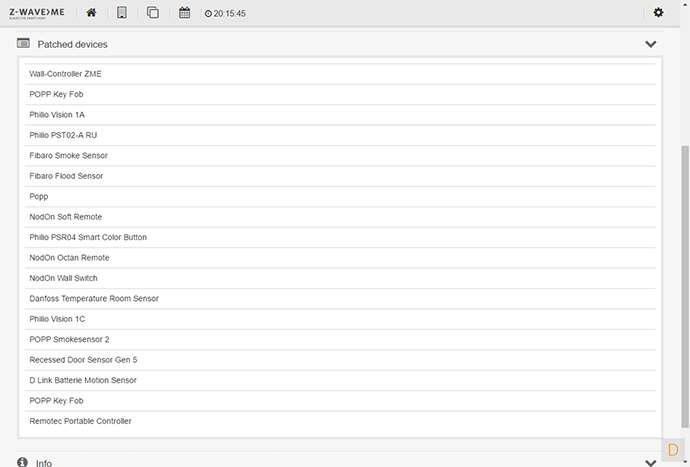
Task: Select Danfoss Temperature Room Sensor row
Action: (340, 298)
